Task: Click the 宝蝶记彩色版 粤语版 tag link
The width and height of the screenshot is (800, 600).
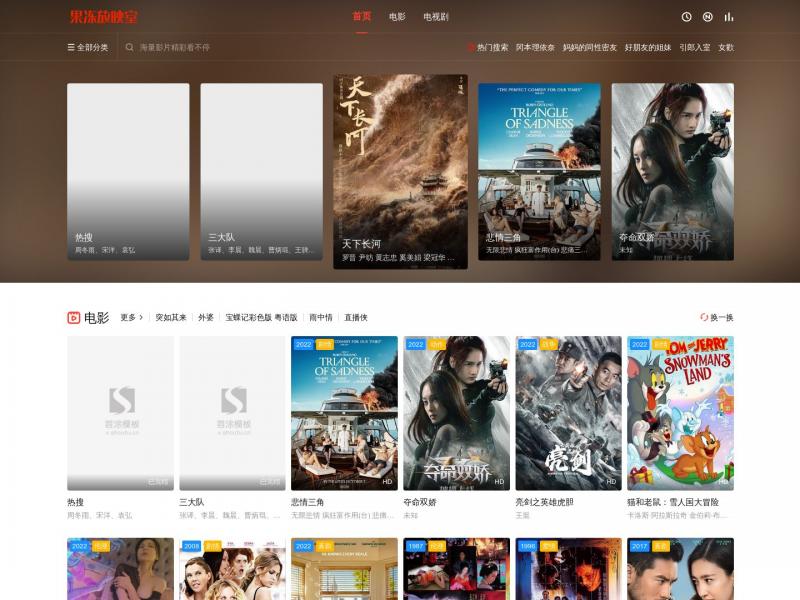Action: pos(261,317)
